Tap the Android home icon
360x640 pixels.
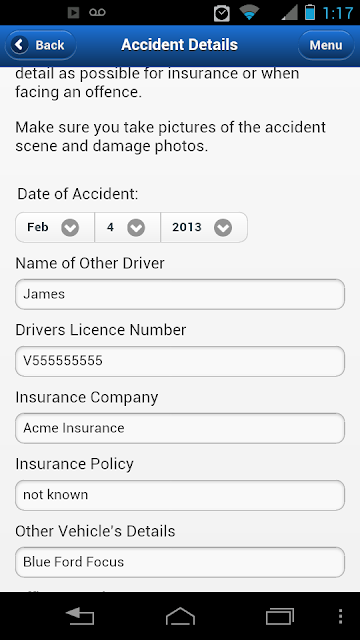180,616
